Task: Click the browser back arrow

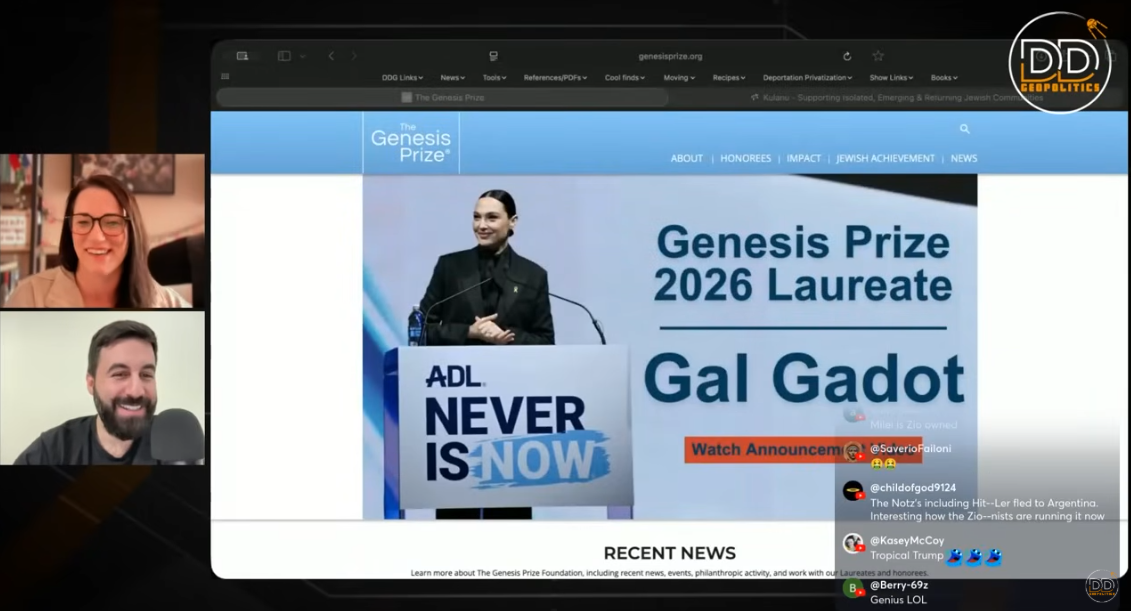Action: pyautogui.click(x=331, y=56)
